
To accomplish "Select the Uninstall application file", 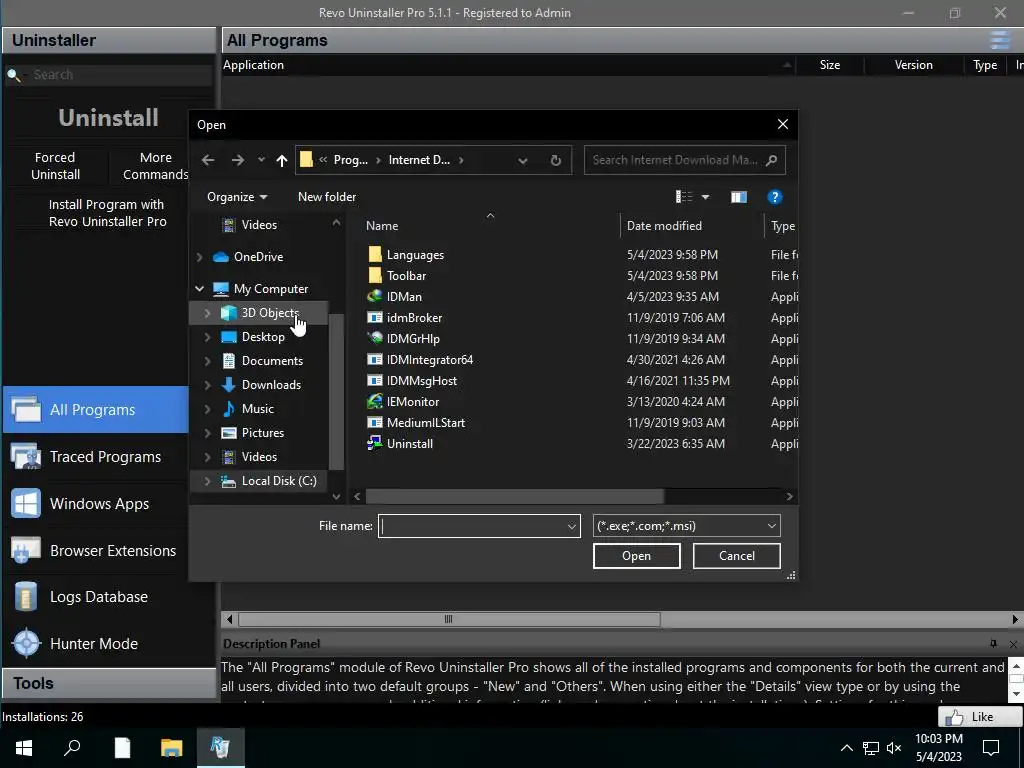I will tap(400, 443).
